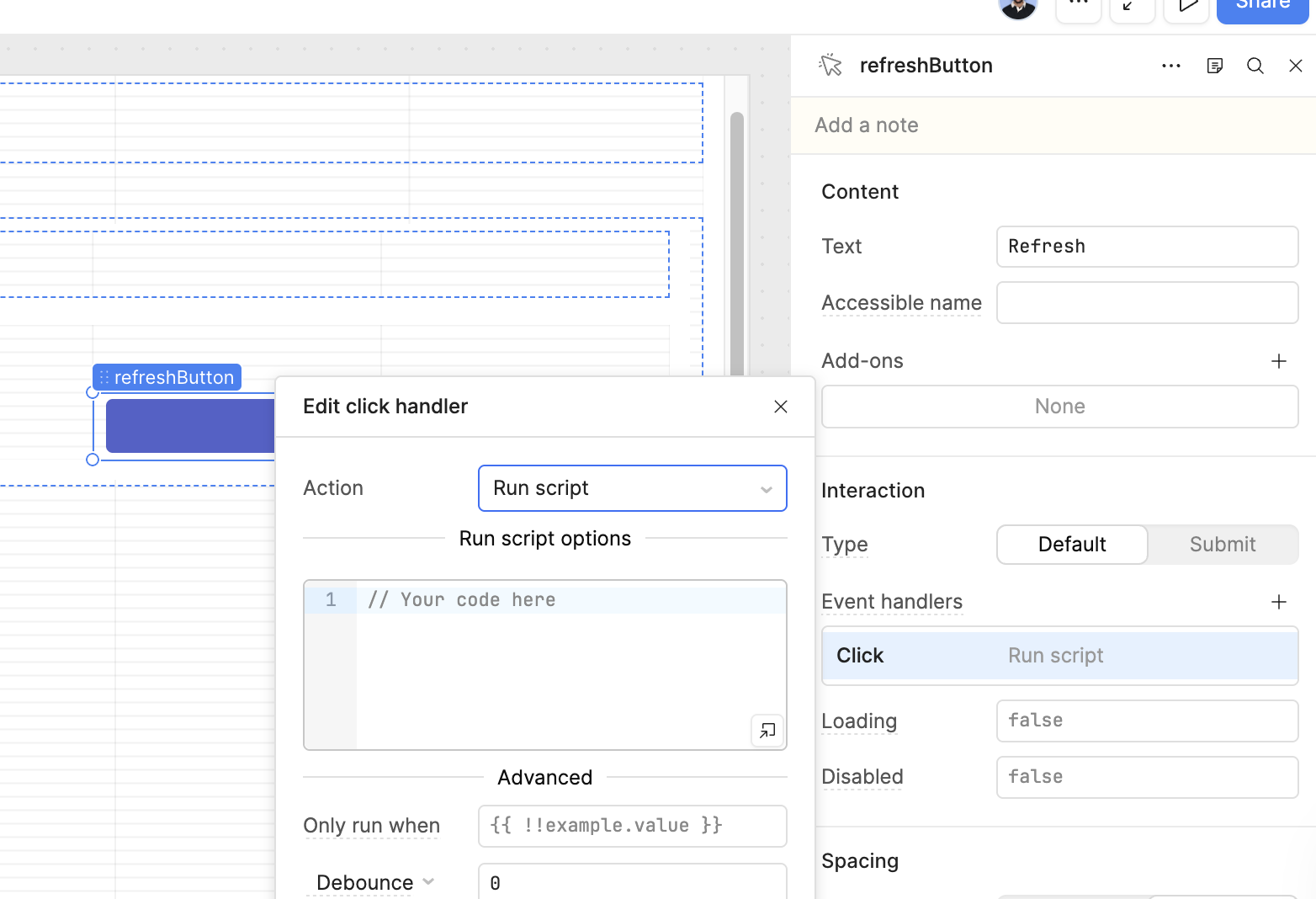Click the user avatar in top bar
Image resolution: width=1316 pixels, height=899 pixels.
[1017, 7]
